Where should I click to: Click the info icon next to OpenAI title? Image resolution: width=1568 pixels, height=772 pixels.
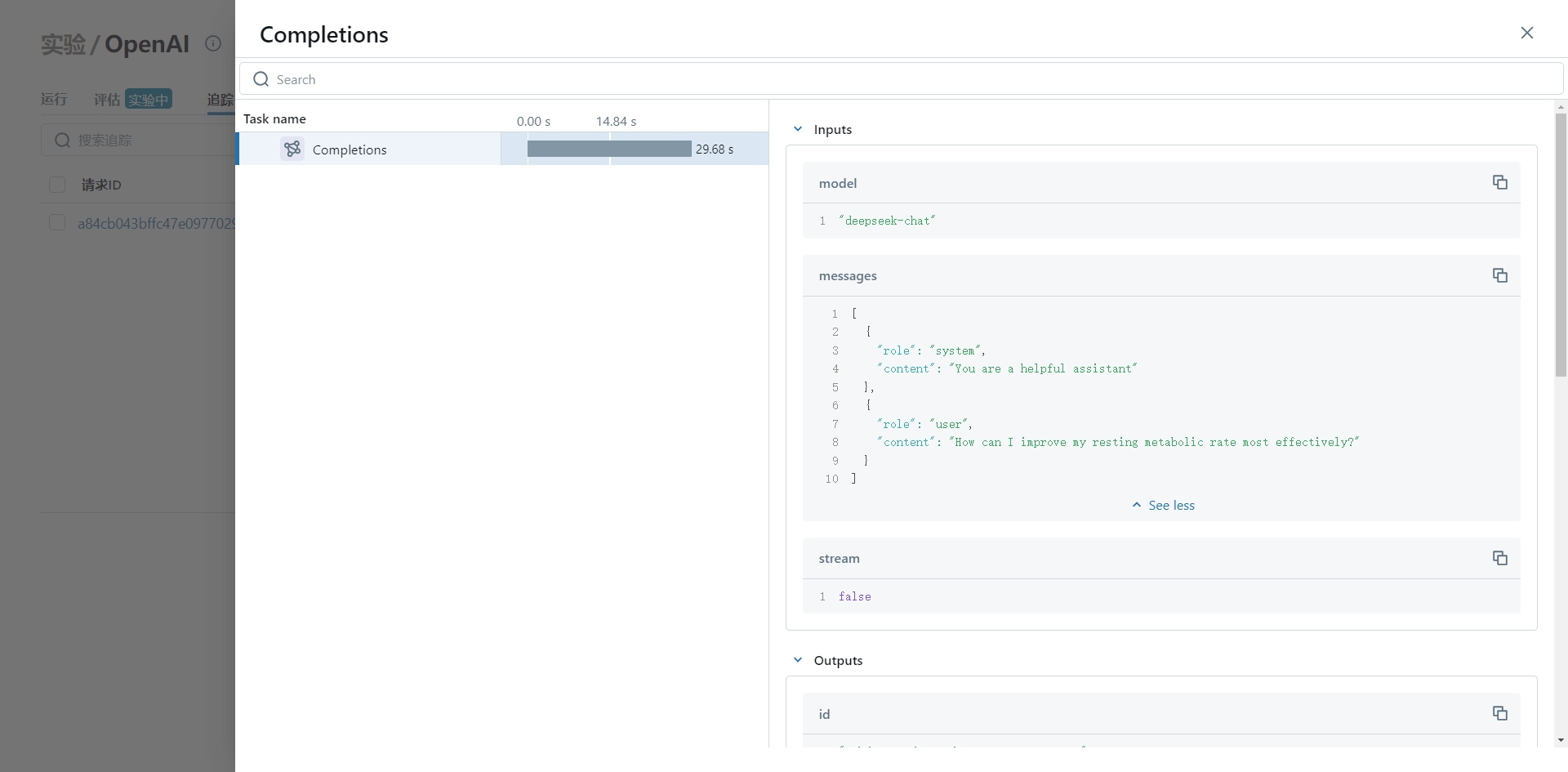[x=213, y=44]
